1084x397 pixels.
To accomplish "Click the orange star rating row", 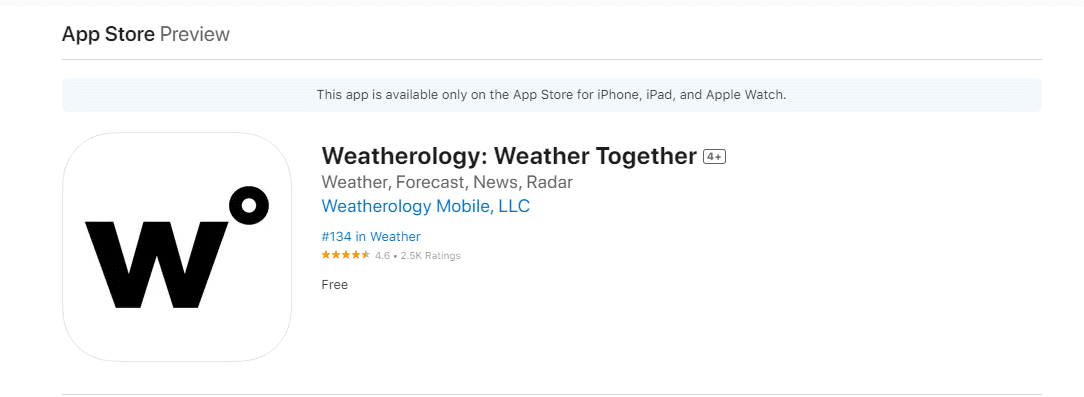I will pyautogui.click(x=346, y=255).
